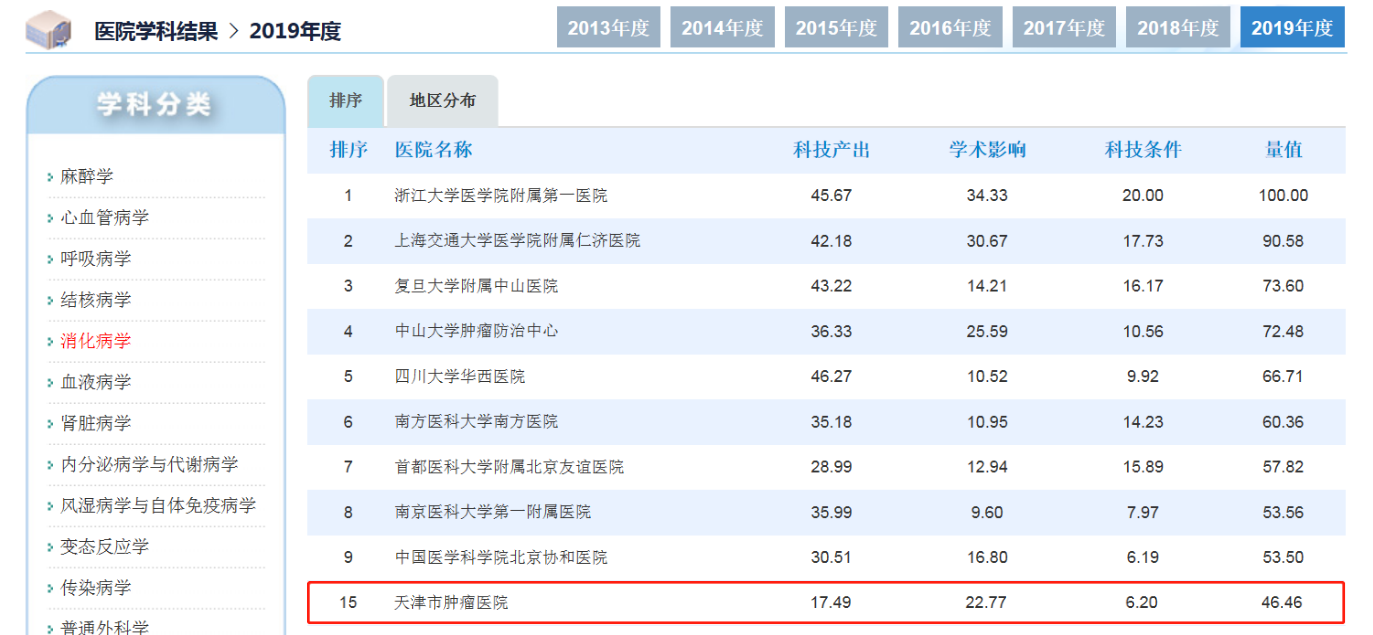Screen dimensions: 1373x635
Task: Select 风湿病学与自体免疫病学 subject
Action: 158,505
